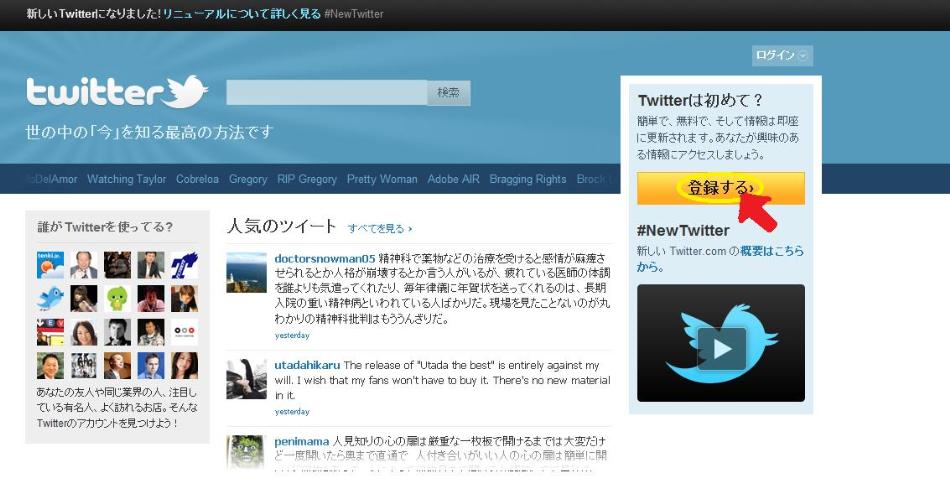Open the Bragging Rights trend
This screenshot has width=950, height=483.
528,179
